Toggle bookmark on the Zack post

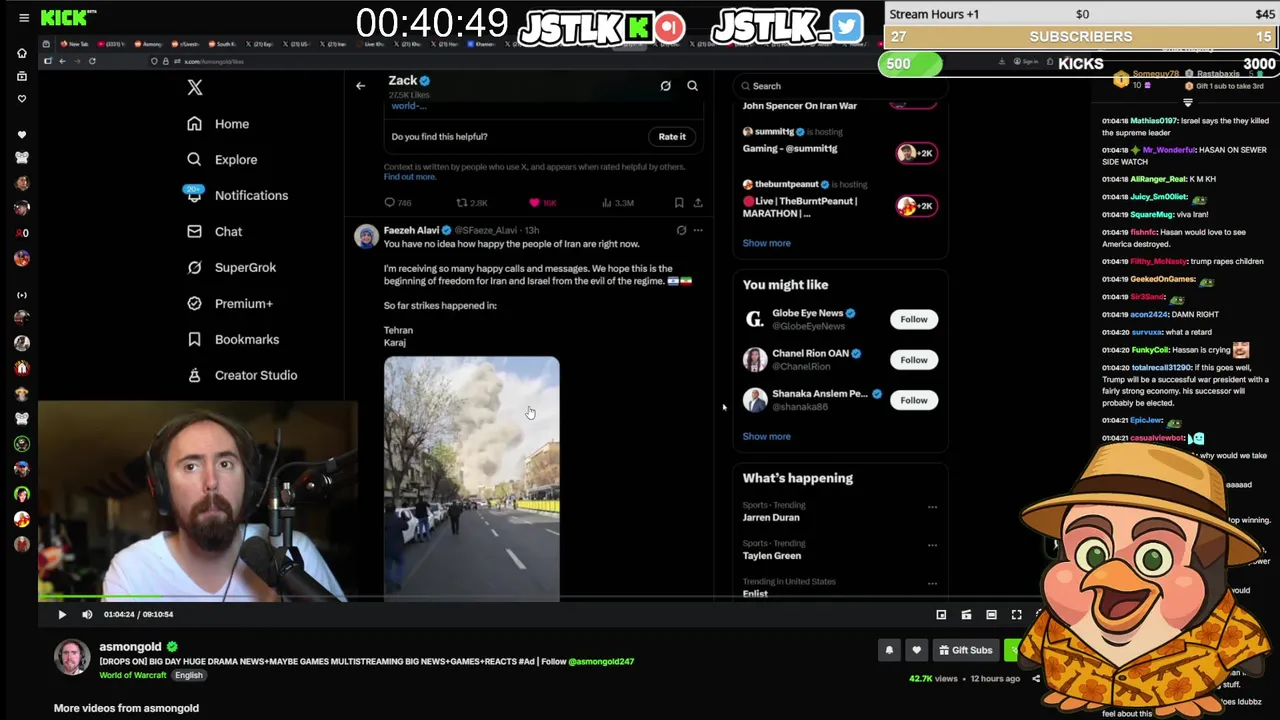pos(679,203)
